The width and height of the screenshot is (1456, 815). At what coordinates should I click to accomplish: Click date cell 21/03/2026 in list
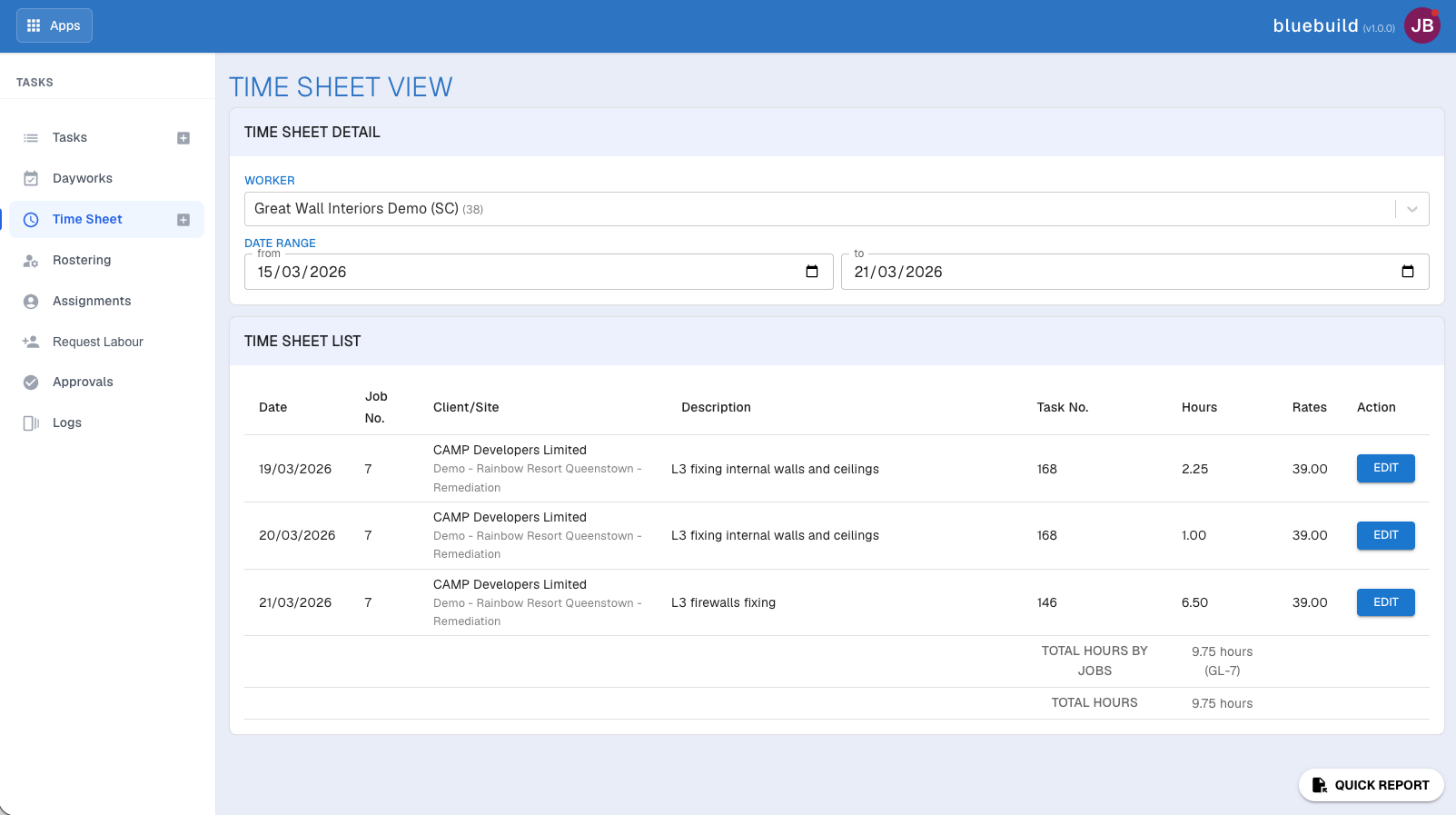click(x=295, y=603)
